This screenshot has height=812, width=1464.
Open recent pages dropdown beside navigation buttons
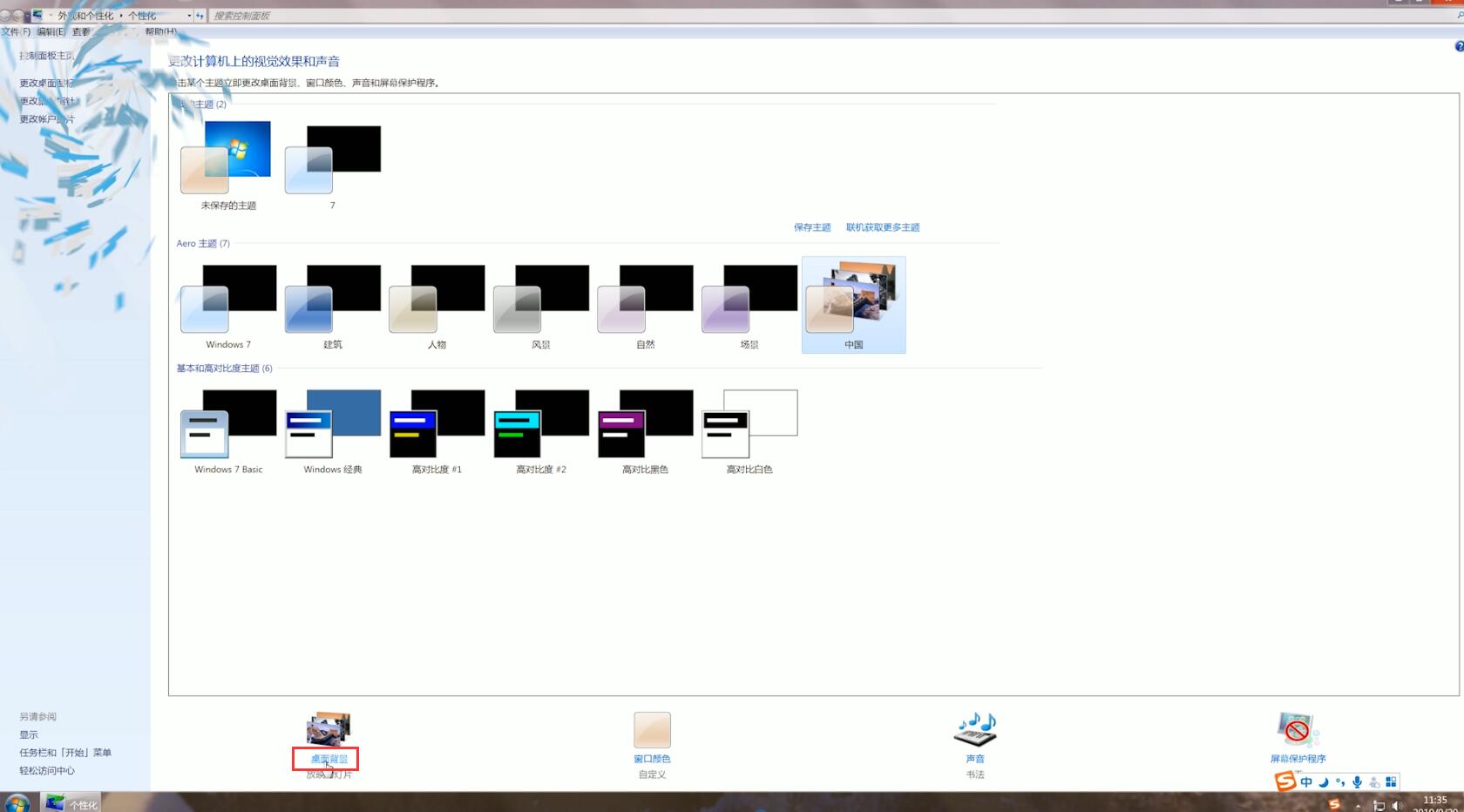pyautogui.click(x=28, y=16)
